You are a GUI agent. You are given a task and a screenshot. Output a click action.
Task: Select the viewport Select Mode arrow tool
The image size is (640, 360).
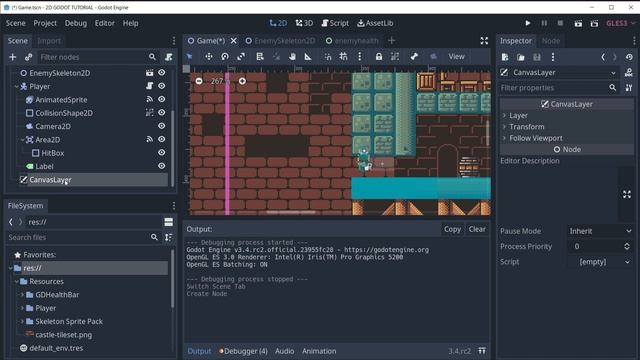tap(189, 57)
